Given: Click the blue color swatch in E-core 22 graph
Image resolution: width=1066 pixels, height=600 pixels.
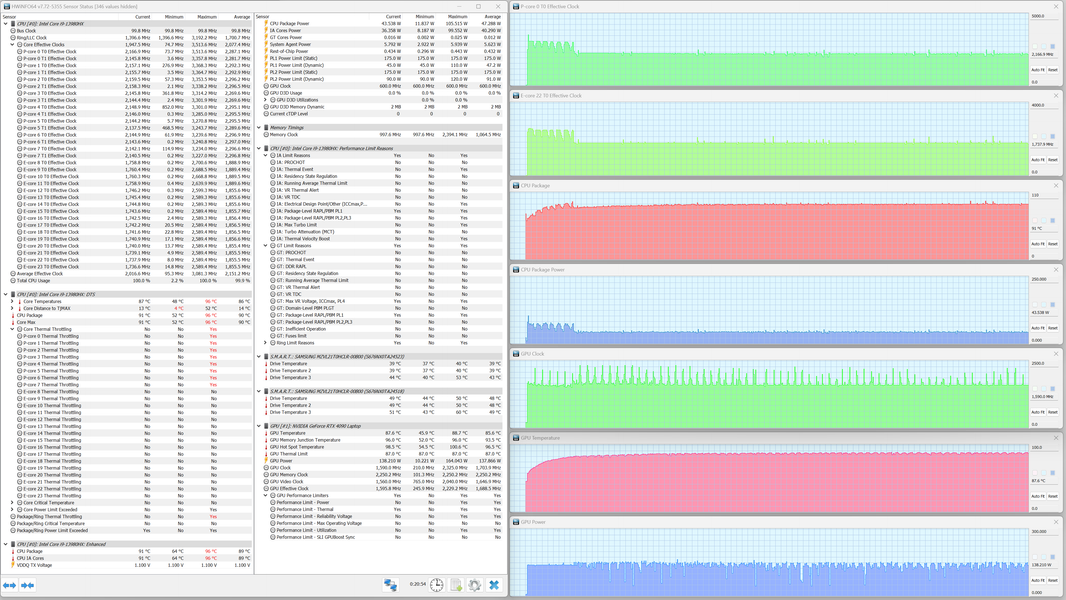Looking at the screenshot, I should [1053, 136].
